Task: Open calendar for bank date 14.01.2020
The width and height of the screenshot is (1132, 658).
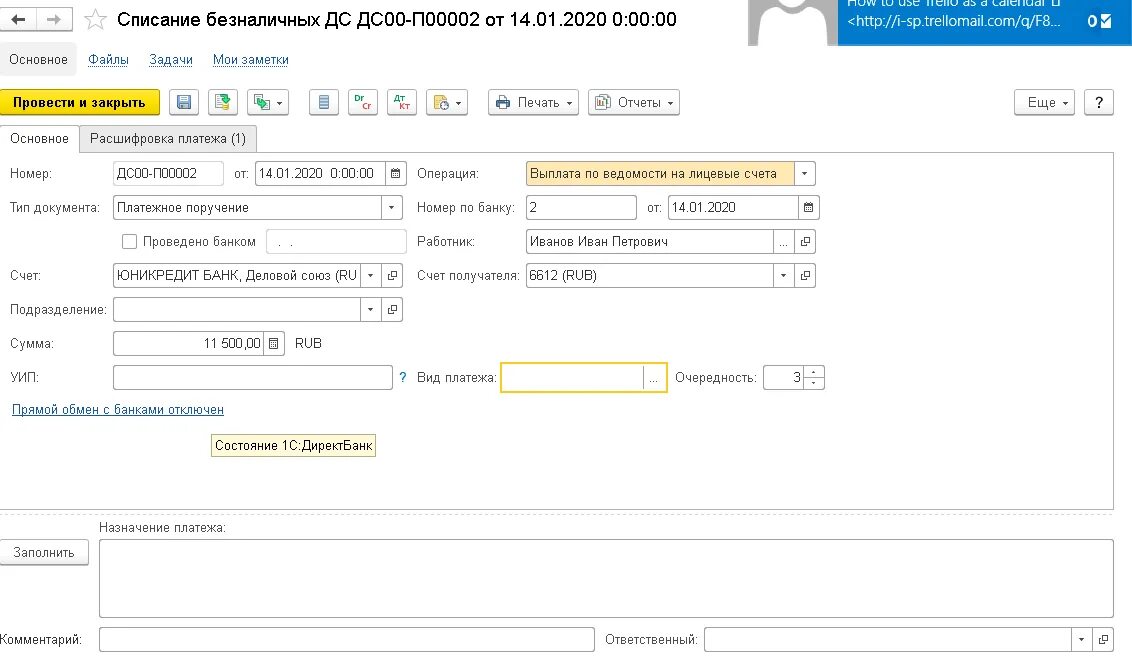Action: coord(809,207)
